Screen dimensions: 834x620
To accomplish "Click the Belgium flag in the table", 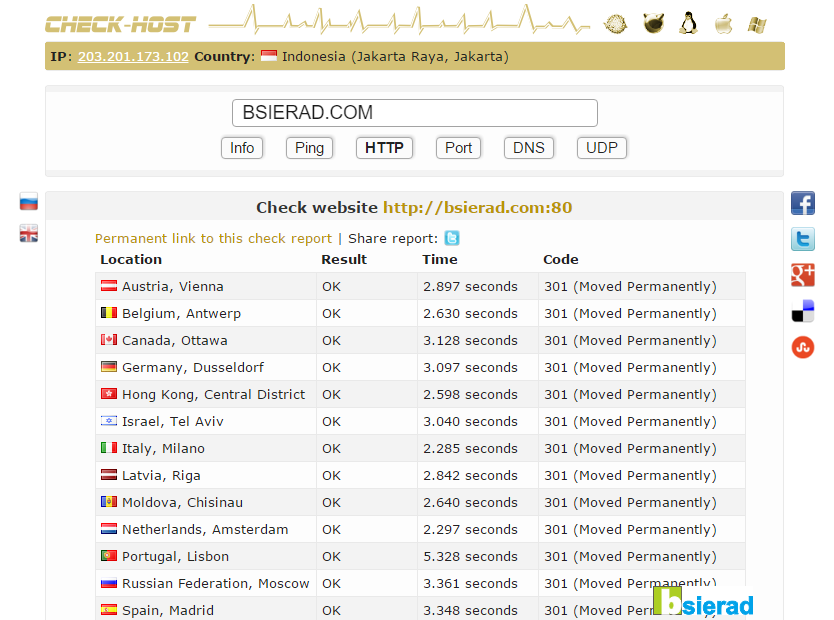I will 109,313.
